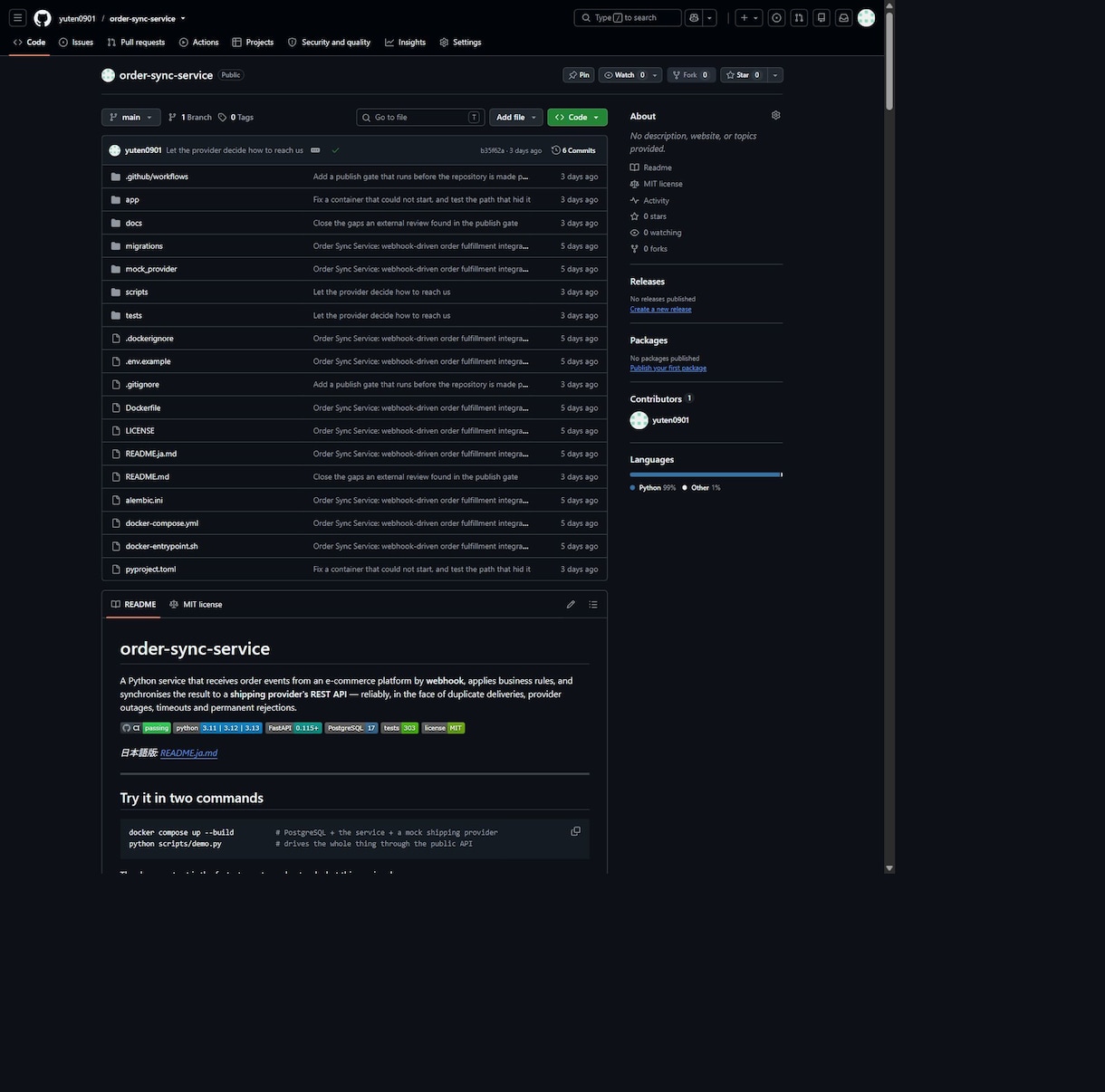Open the Projects tab
Image resolution: width=1105 pixels, height=1092 pixels.
(x=253, y=43)
